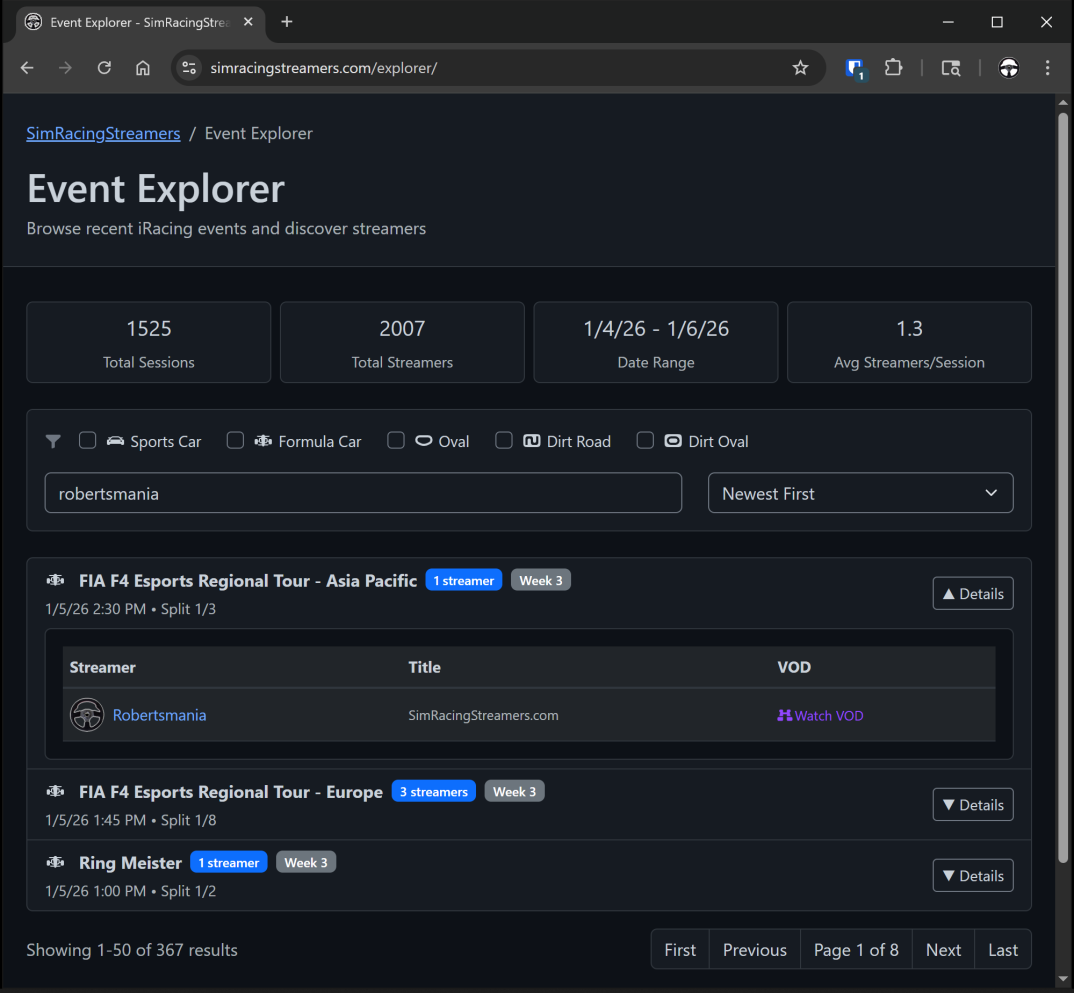Click the formula icon beside Ring Meister
1074x993 pixels.
pyautogui.click(x=55, y=862)
